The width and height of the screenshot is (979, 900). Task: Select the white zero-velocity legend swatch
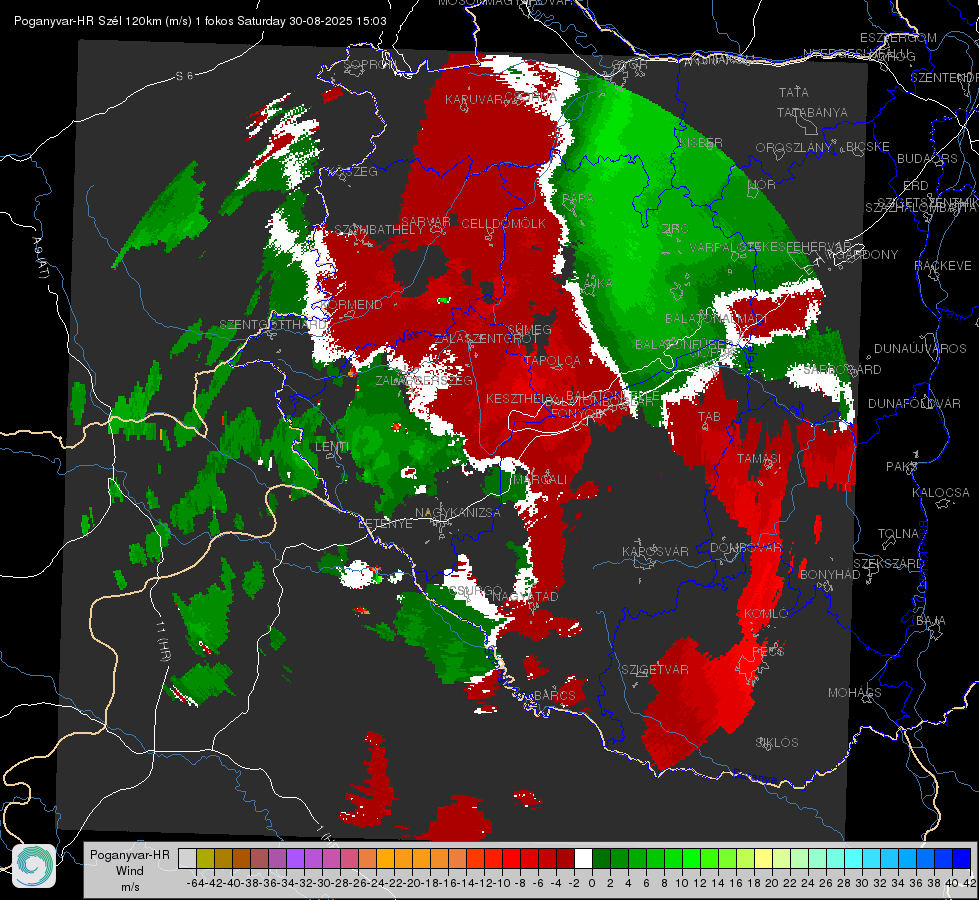pos(583,858)
